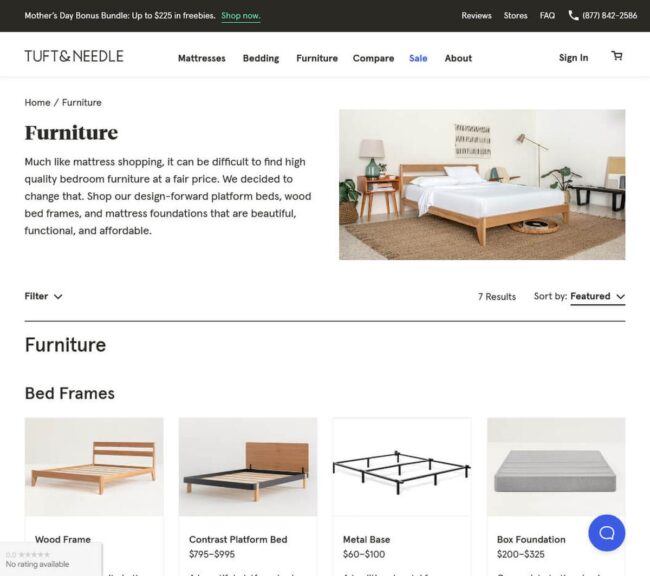Click the Shop now link
This screenshot has height=576, width=650.
point(241,16)
